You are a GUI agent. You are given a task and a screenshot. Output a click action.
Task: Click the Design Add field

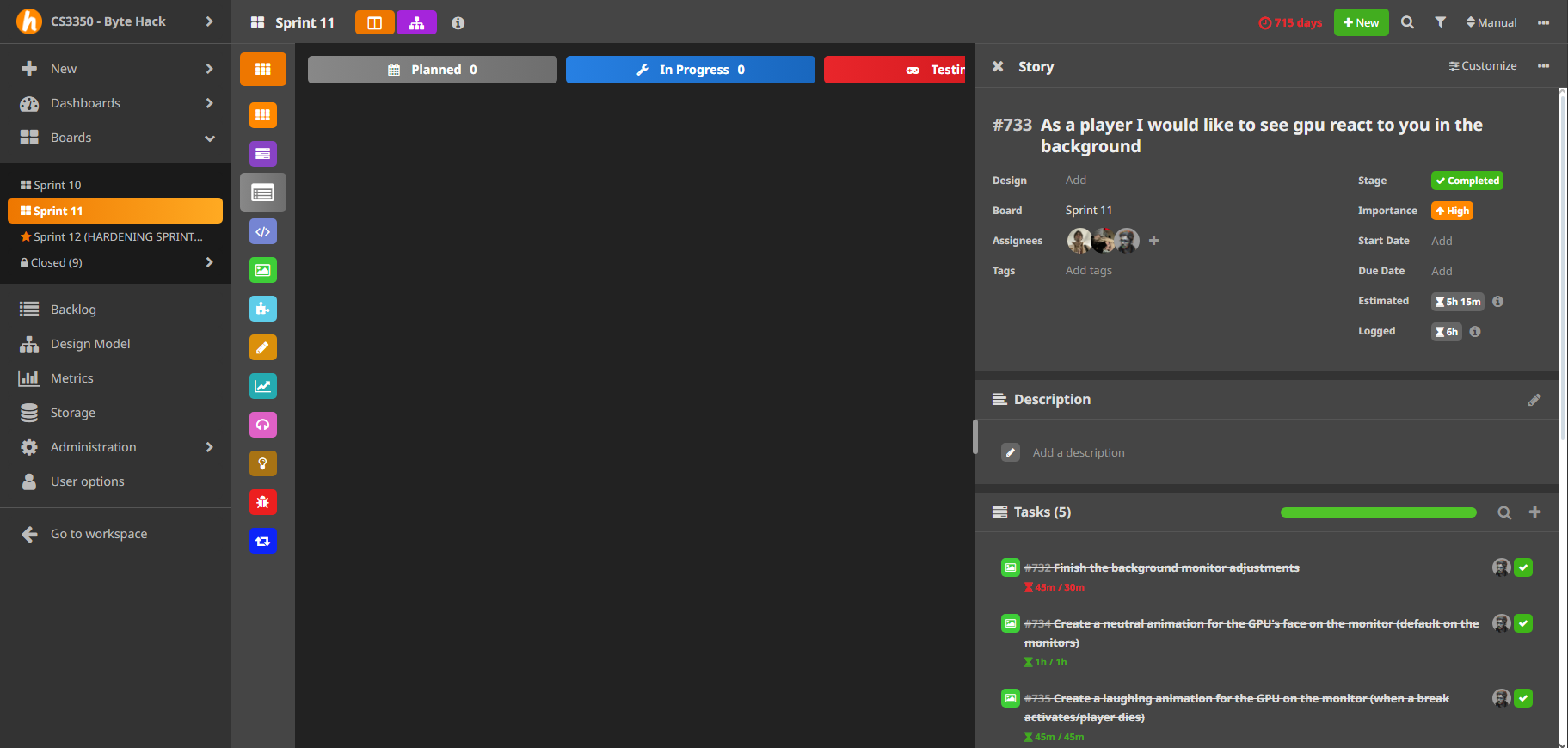click(x=1076, y=181)
